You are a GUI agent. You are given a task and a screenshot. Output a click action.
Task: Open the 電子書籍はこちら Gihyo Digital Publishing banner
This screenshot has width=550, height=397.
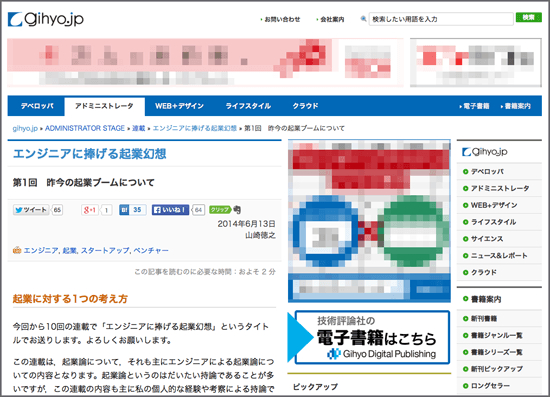[x=369, y=337]
